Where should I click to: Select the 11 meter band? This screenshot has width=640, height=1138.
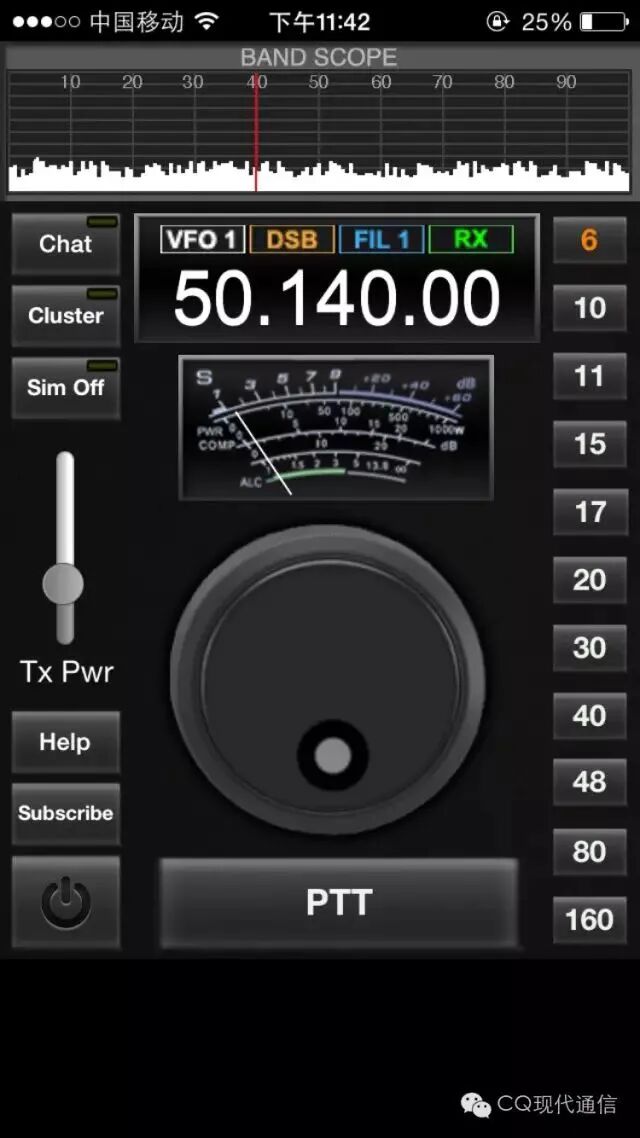point(589,376)
